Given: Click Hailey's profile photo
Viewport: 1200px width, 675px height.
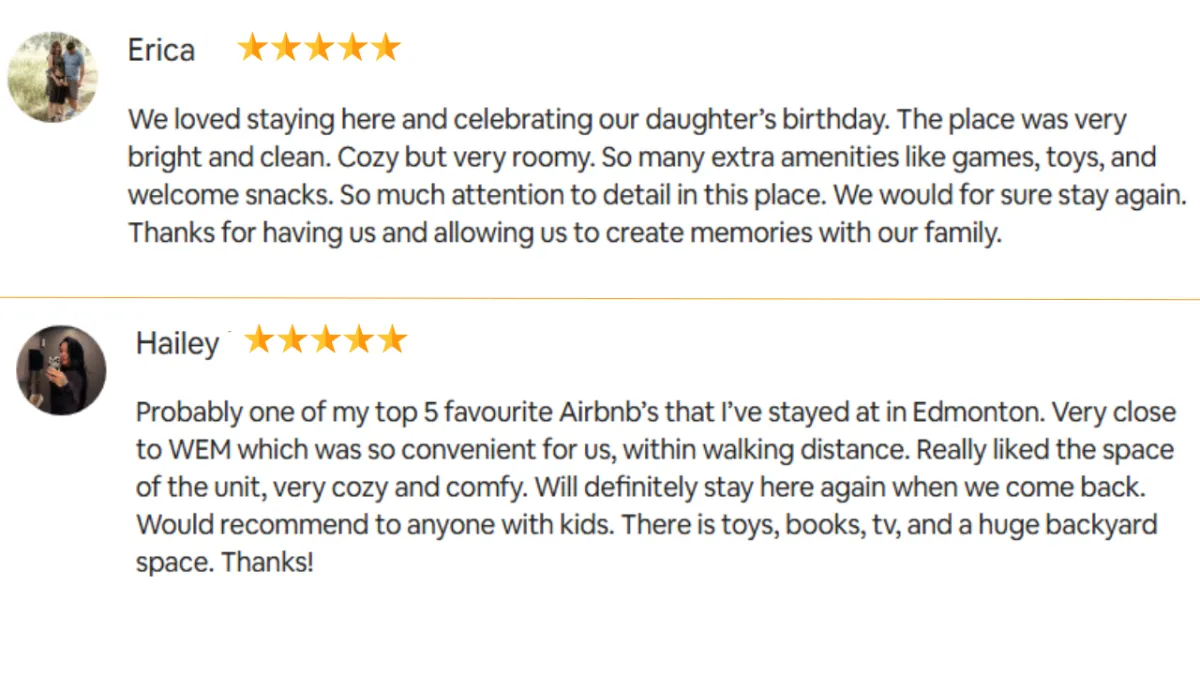Looking at the screenshot, I should pyautogui.click(x=61, y=369).
